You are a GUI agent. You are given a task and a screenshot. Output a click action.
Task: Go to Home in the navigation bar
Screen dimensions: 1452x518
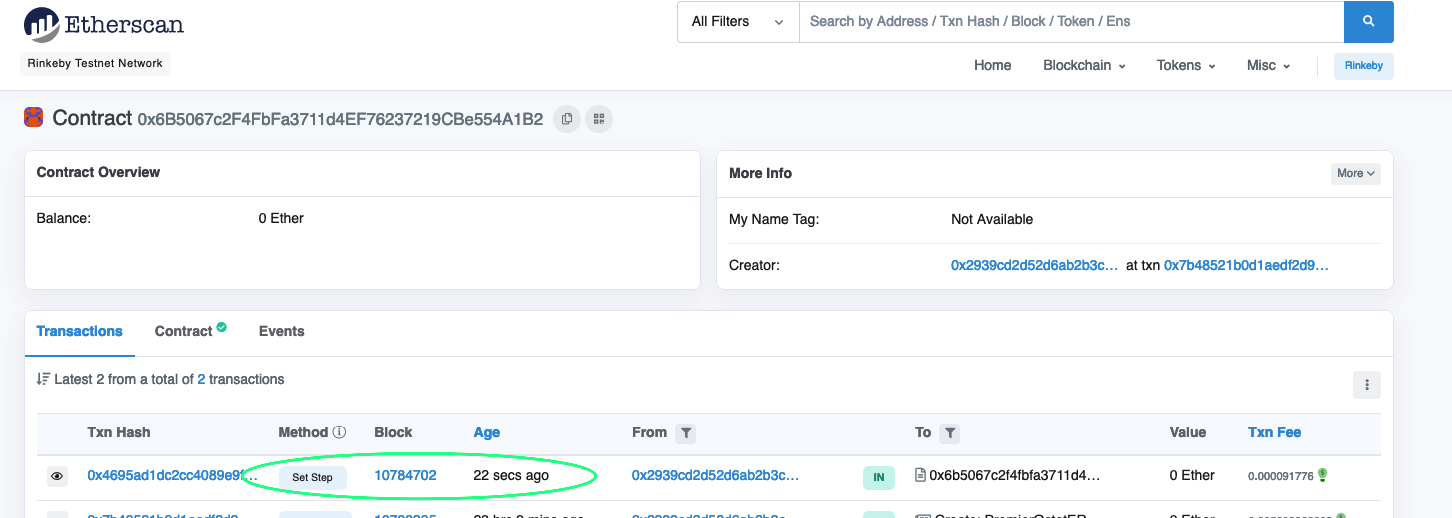(993, 65)
